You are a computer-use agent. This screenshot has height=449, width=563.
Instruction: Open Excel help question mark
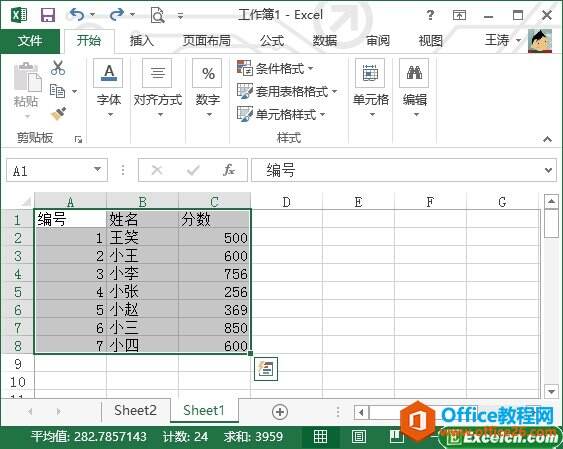[430, 15]
